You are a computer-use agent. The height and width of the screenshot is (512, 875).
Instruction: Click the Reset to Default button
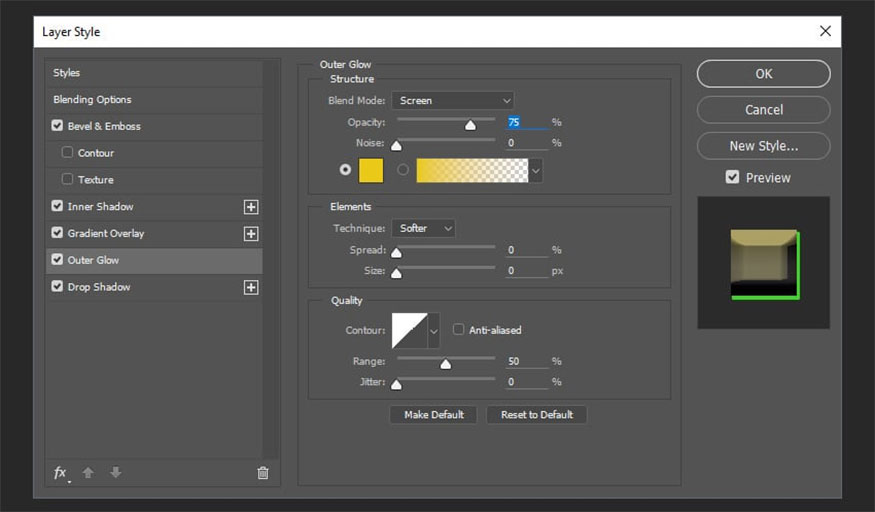[537, 414]
